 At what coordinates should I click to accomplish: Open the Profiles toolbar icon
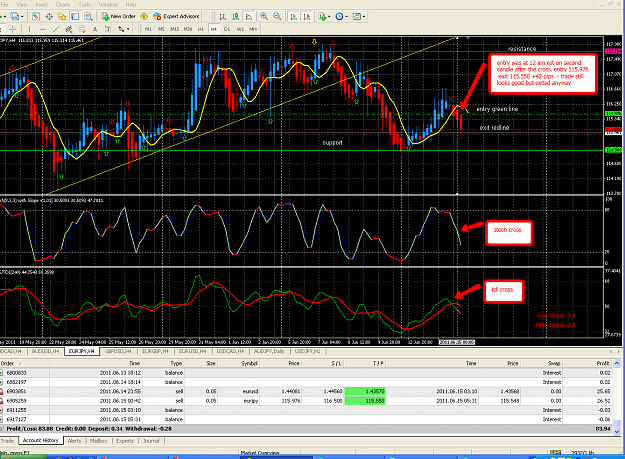click(15, 16)
